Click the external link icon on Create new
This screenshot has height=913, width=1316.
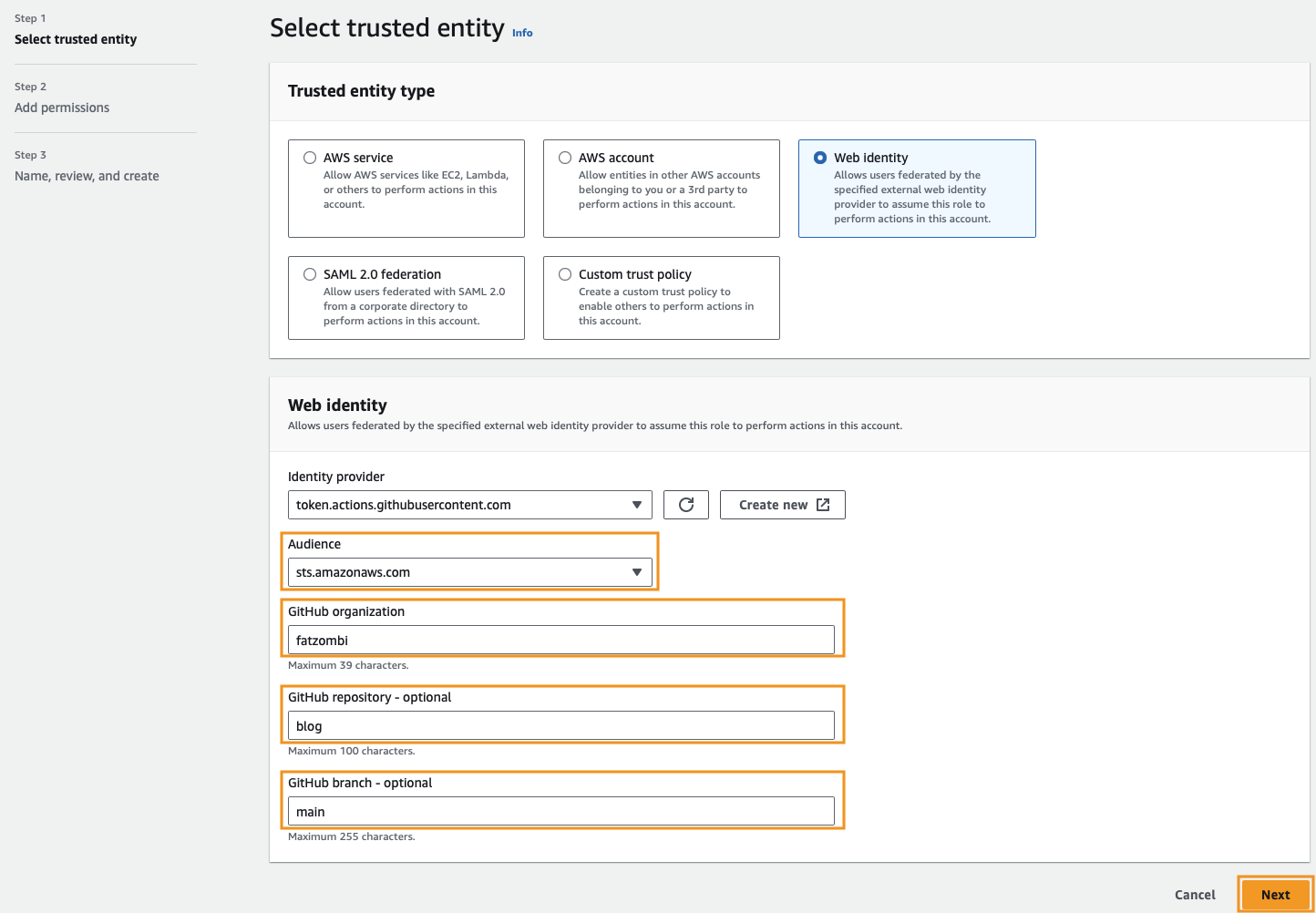click(x=823, y=505)
